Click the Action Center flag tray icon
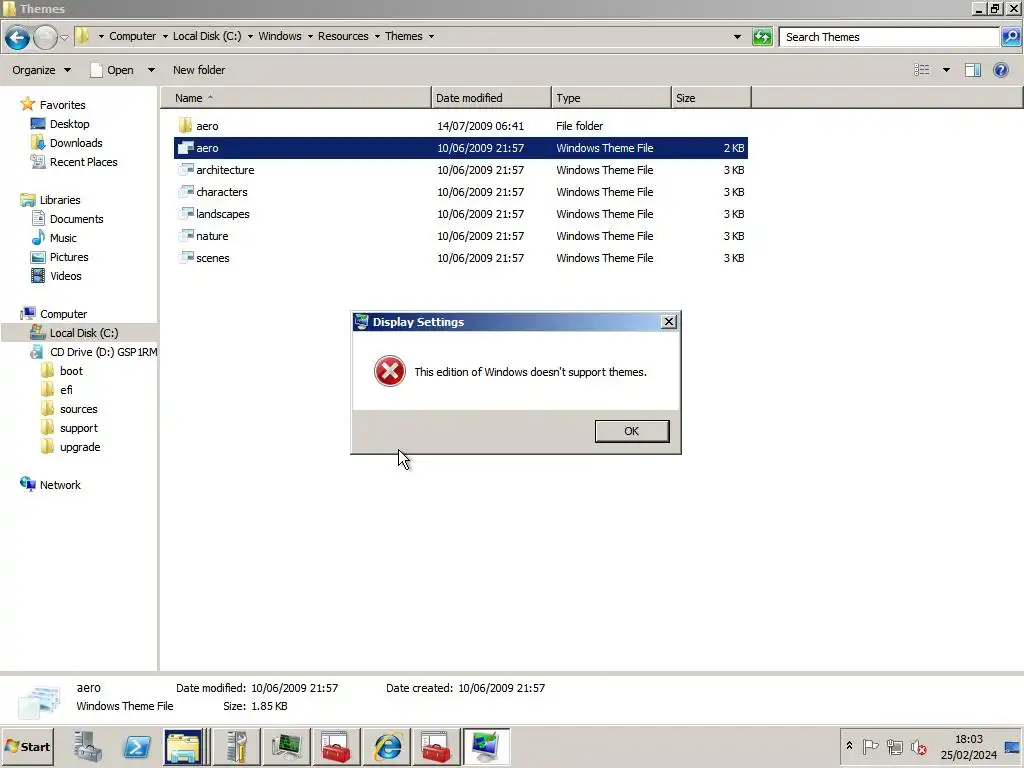This screenshot has height=768, width=1024. point(870,746)
